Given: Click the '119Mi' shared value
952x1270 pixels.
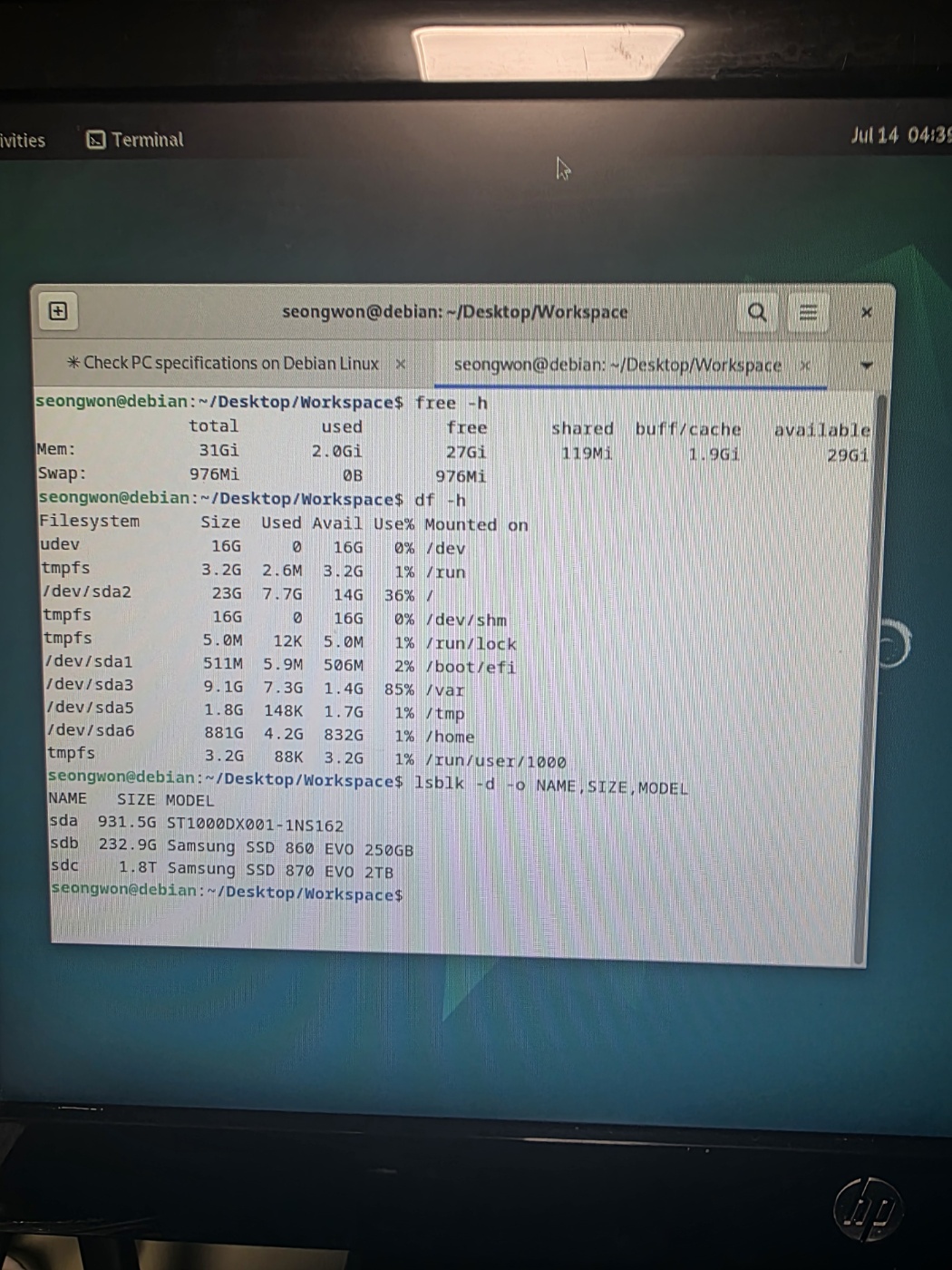Looking at the screenshot, I should click(x=587, y=453).
